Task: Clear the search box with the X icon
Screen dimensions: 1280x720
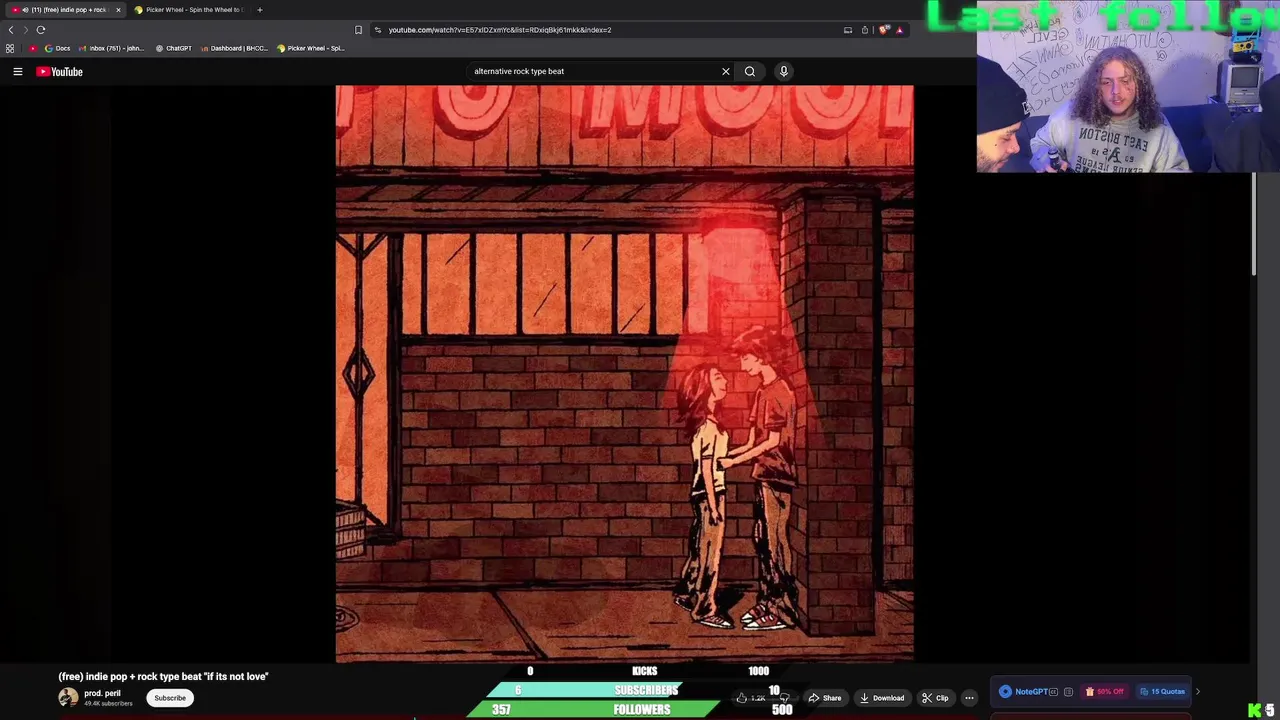Action: click(x=726, y=71)
